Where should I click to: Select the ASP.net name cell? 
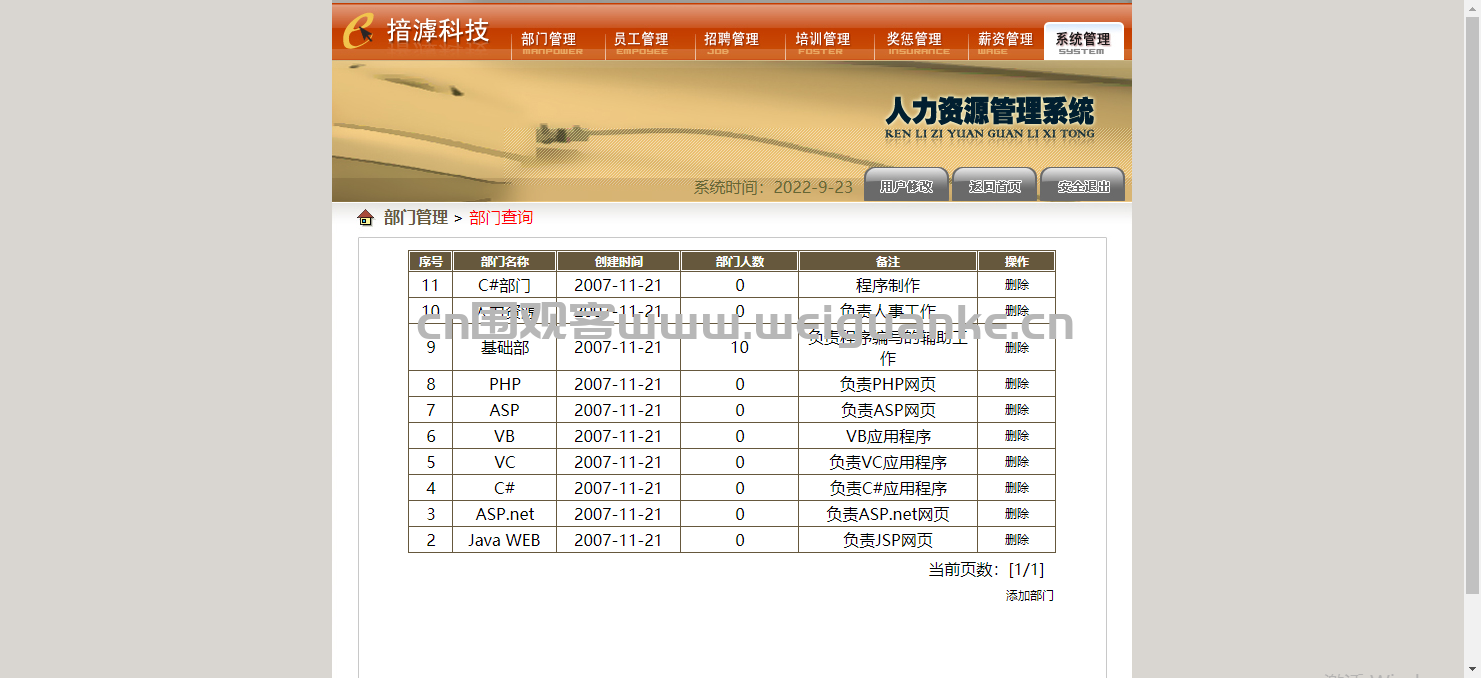[505, 514]
